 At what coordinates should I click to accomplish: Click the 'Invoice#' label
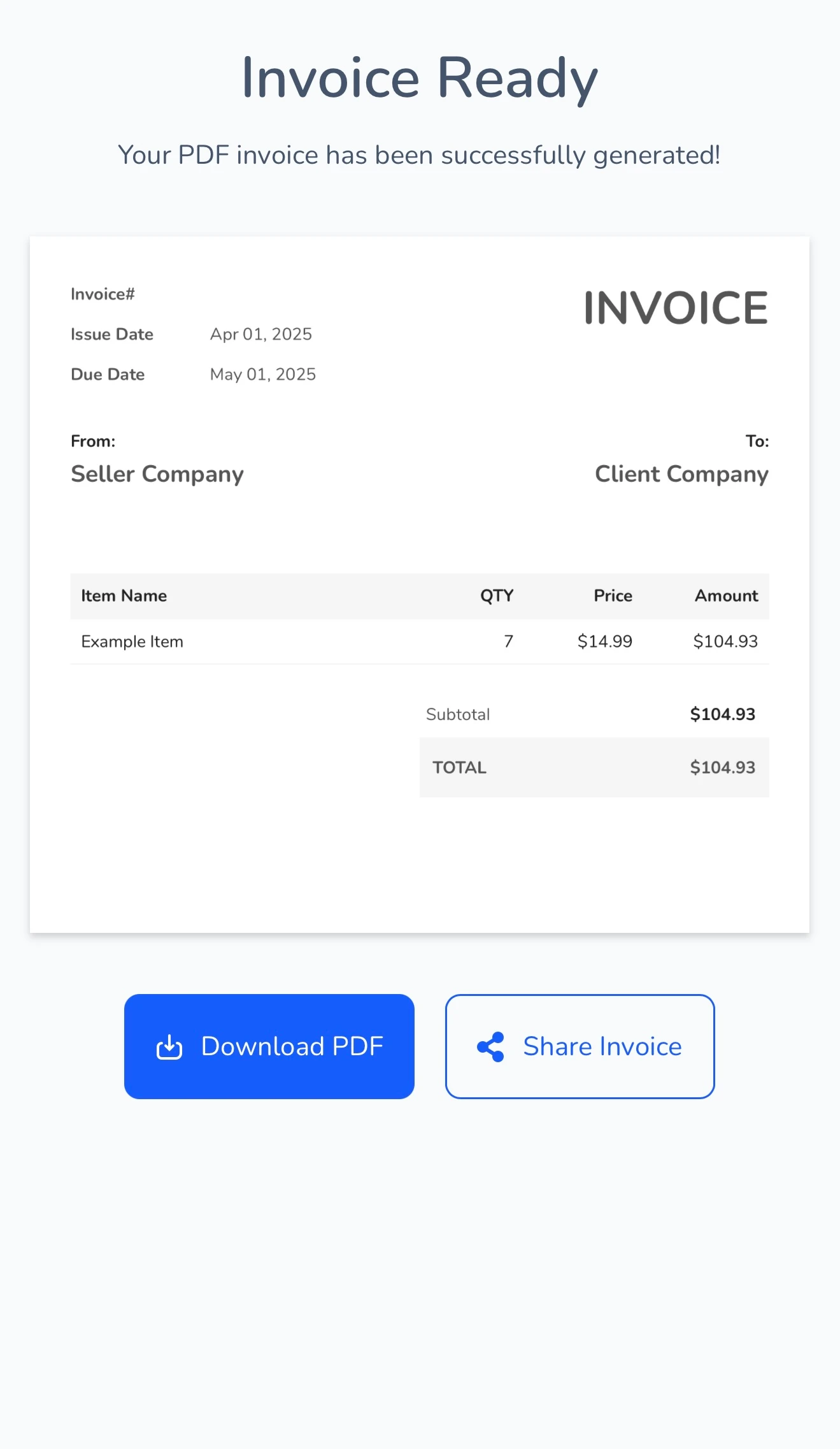(103, 294)
